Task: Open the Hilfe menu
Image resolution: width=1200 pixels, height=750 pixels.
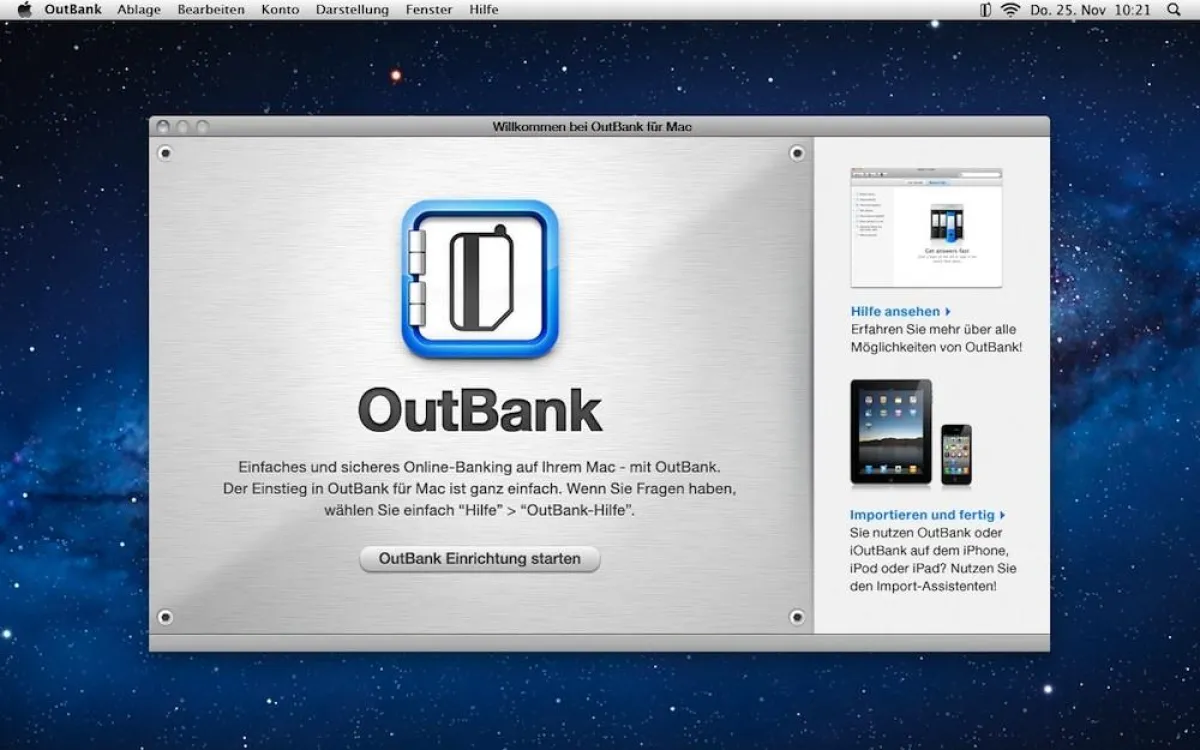Action: point(484,9)
